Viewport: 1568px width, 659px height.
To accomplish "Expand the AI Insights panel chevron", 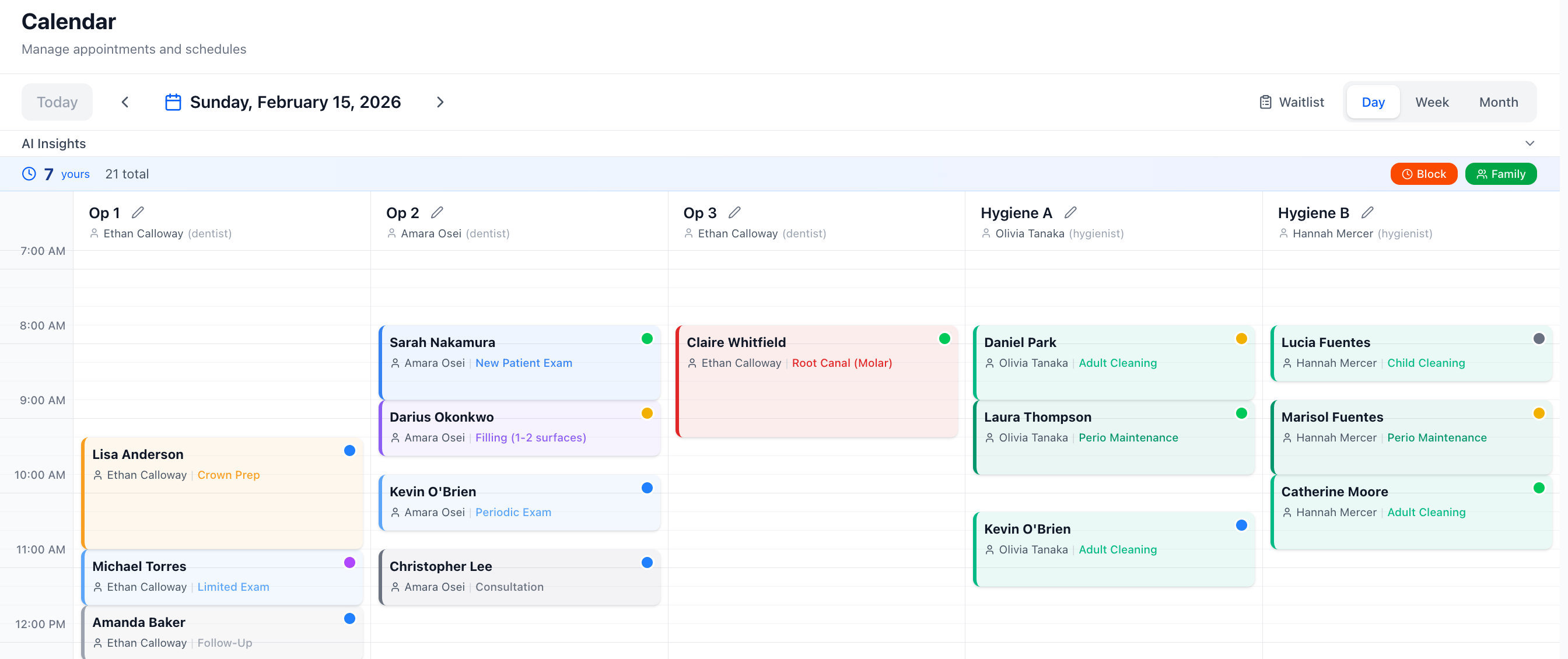I will (1529, 143).
